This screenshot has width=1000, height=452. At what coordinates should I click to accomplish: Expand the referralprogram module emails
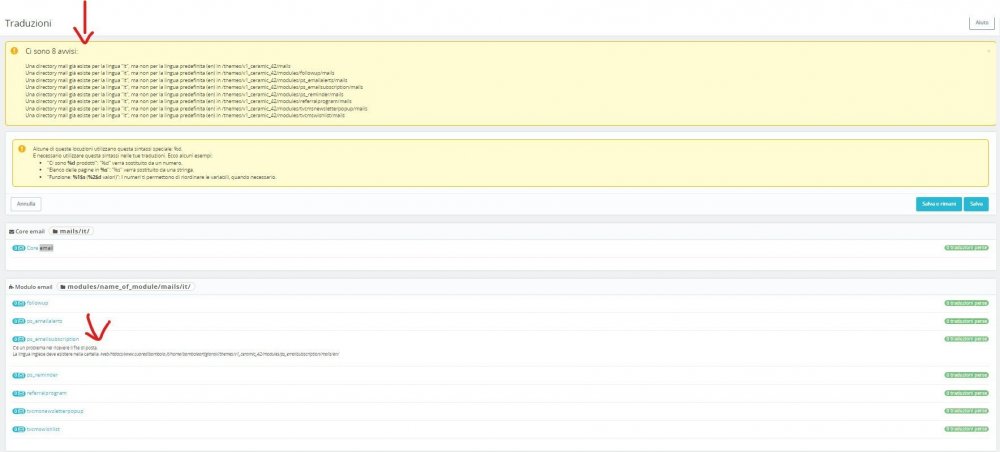coord(47,393)
